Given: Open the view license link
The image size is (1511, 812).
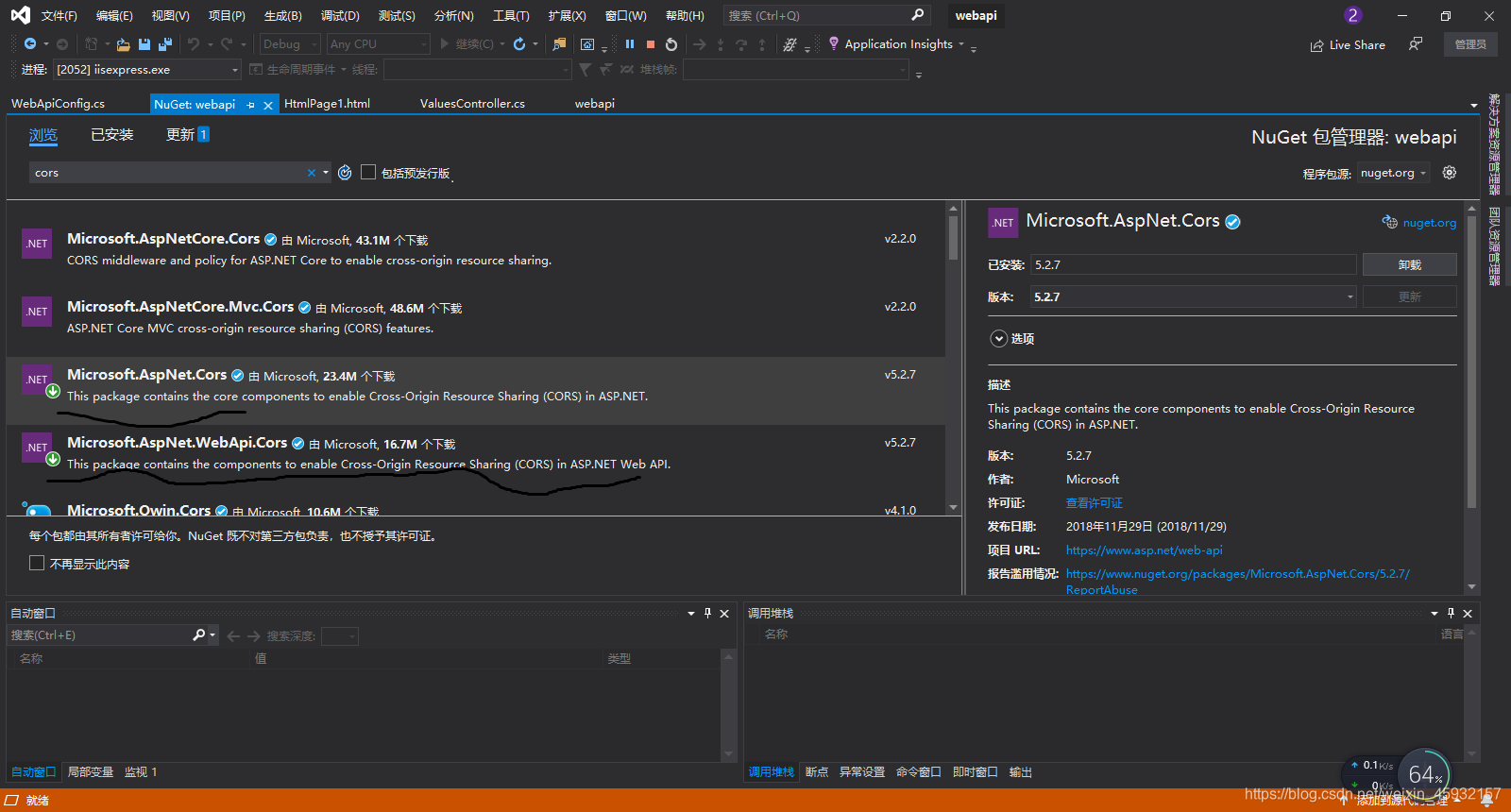Looking at the screenshot, I should (1095, 503).
